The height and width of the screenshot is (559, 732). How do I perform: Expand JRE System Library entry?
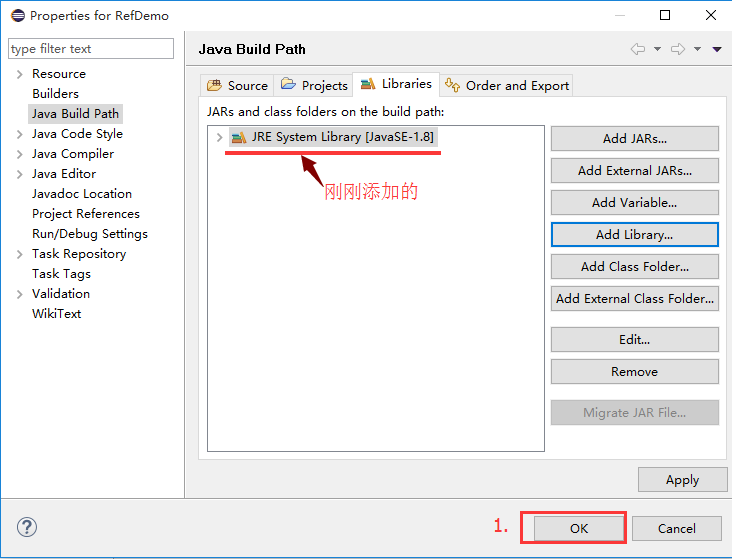tap(219, 137)
